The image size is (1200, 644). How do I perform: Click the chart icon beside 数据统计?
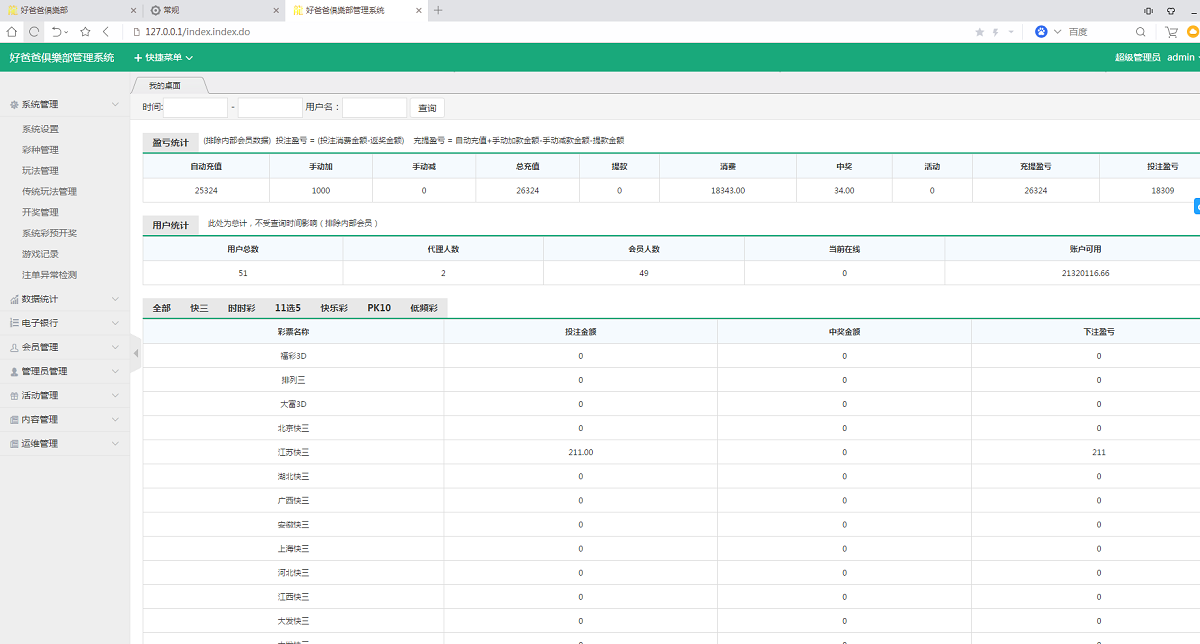pyautogui.click(x=13, y=299)
